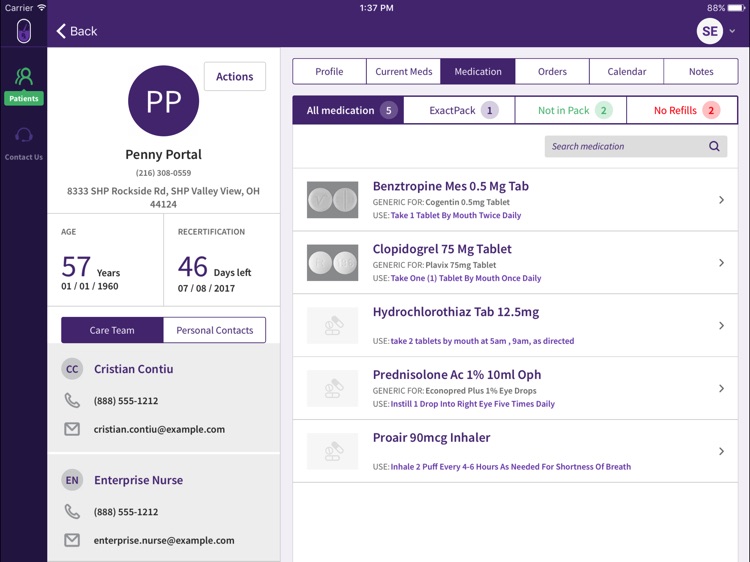Click the PP patient avatar circle

pos(164,100)
